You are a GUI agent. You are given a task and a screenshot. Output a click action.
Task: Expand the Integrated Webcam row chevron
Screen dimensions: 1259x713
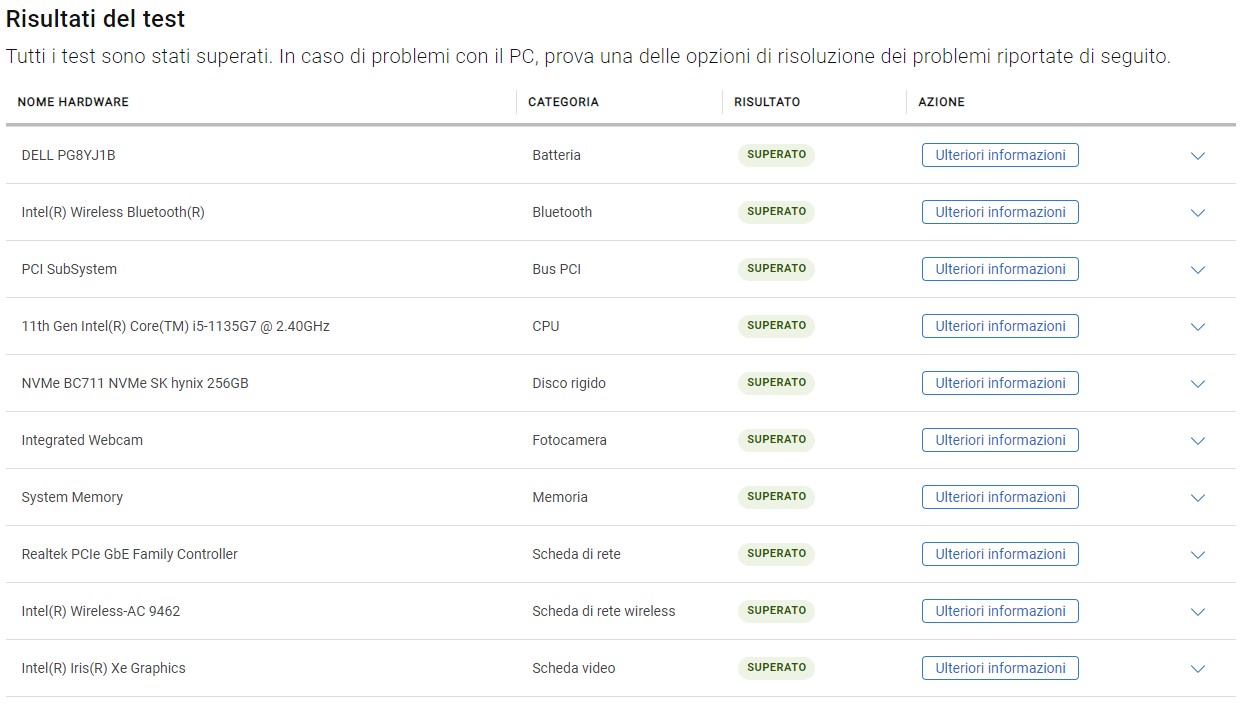[1198, 441]
